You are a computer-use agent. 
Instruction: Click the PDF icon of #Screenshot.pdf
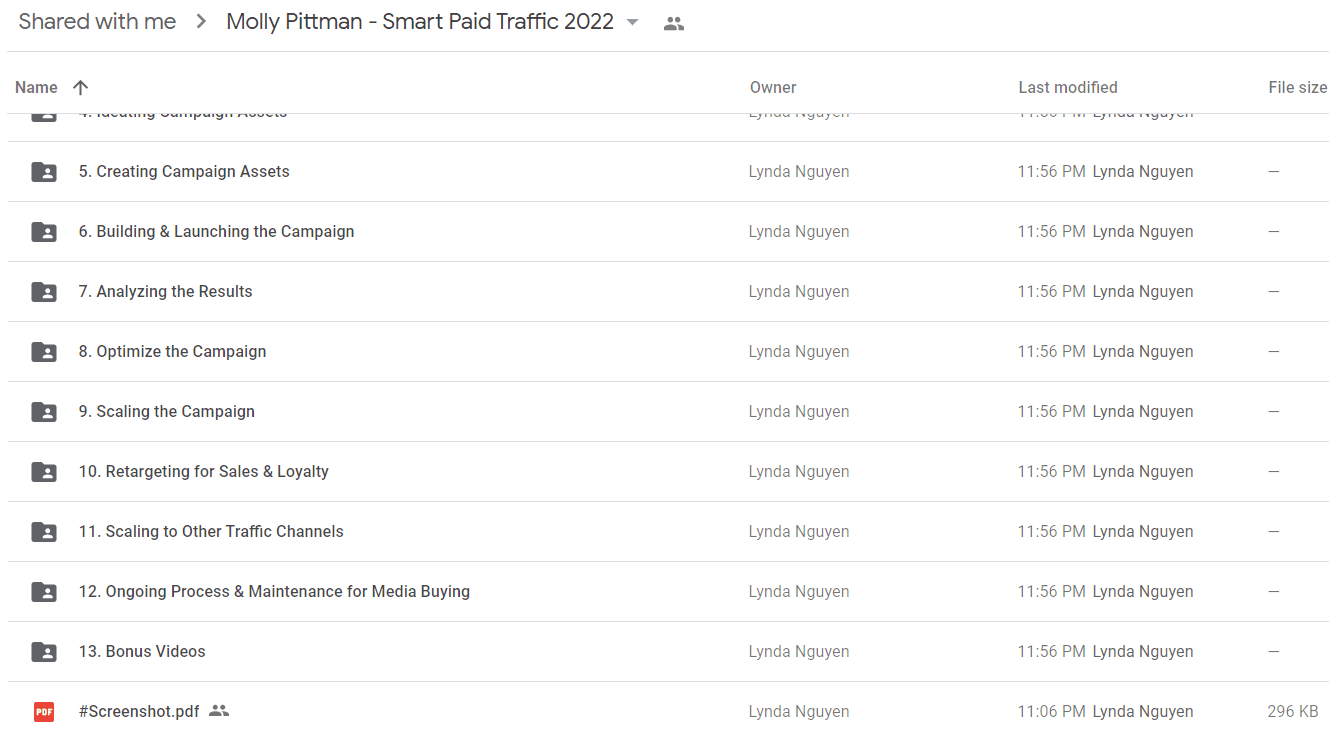click(x=44, y=712)
